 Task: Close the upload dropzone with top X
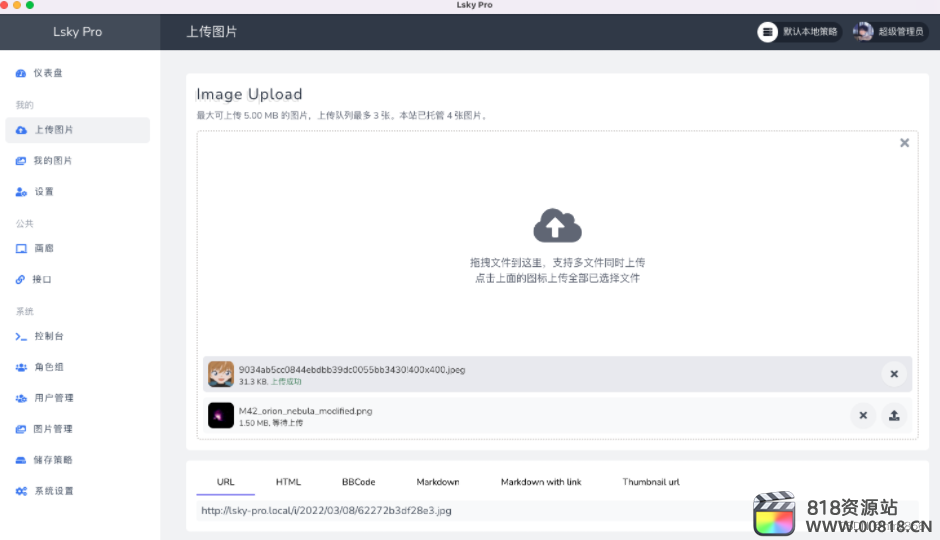pyautogui.click(x=905, y=143)
